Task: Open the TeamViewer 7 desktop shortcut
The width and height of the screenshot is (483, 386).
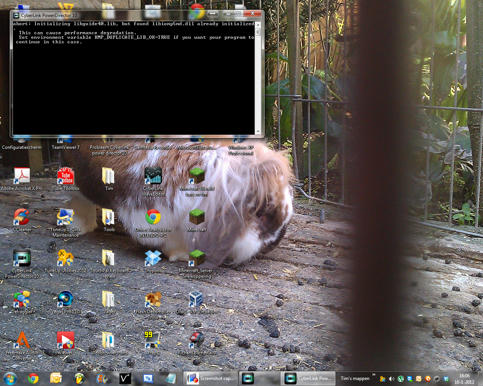Action: point(65,143)
